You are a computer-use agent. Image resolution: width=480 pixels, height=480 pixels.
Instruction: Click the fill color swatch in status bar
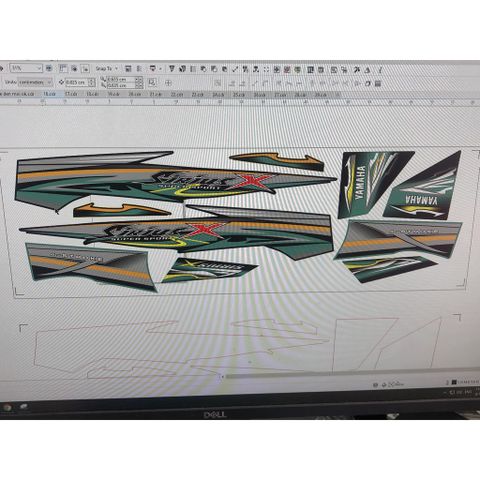click(x=454, y=382)
